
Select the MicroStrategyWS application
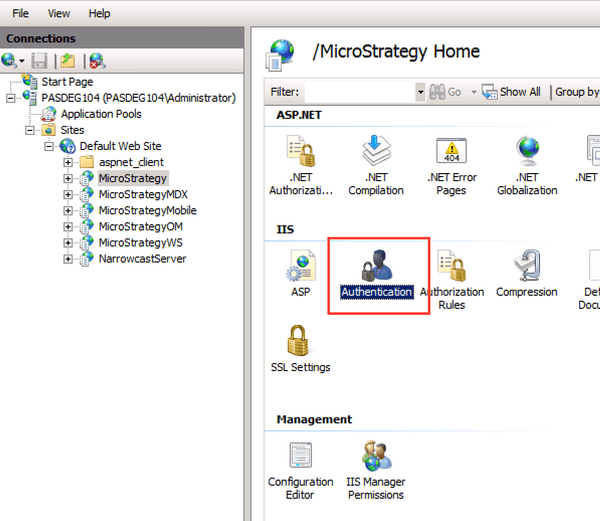140,243
